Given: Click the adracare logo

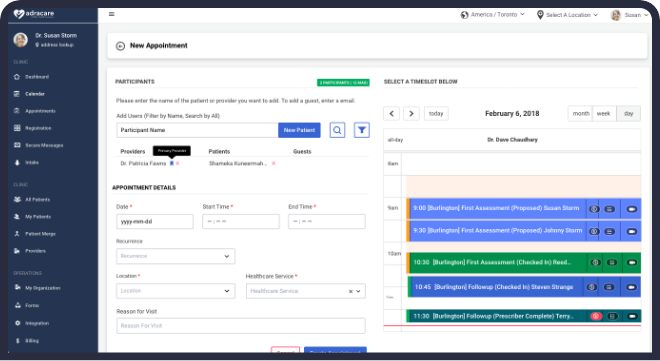Looking at the screenshot, I should [x=34, y=14].
